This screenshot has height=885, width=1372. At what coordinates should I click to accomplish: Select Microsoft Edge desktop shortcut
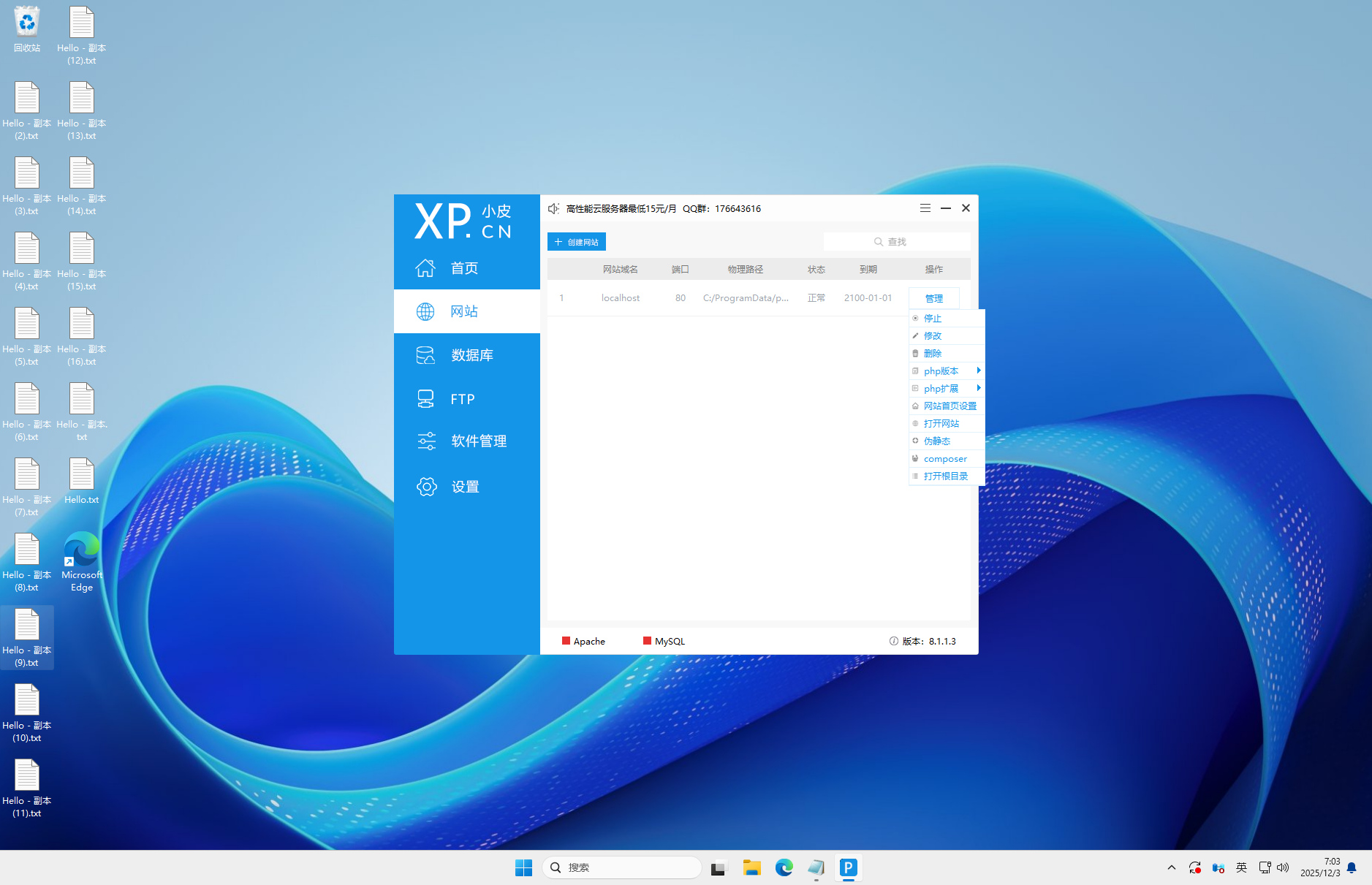(82, 562)
